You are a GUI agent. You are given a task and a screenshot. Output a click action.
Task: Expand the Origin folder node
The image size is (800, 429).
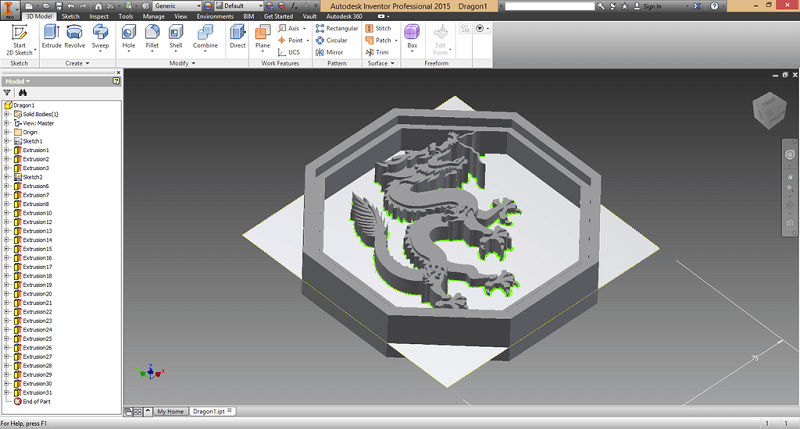(x=7, y=132)
